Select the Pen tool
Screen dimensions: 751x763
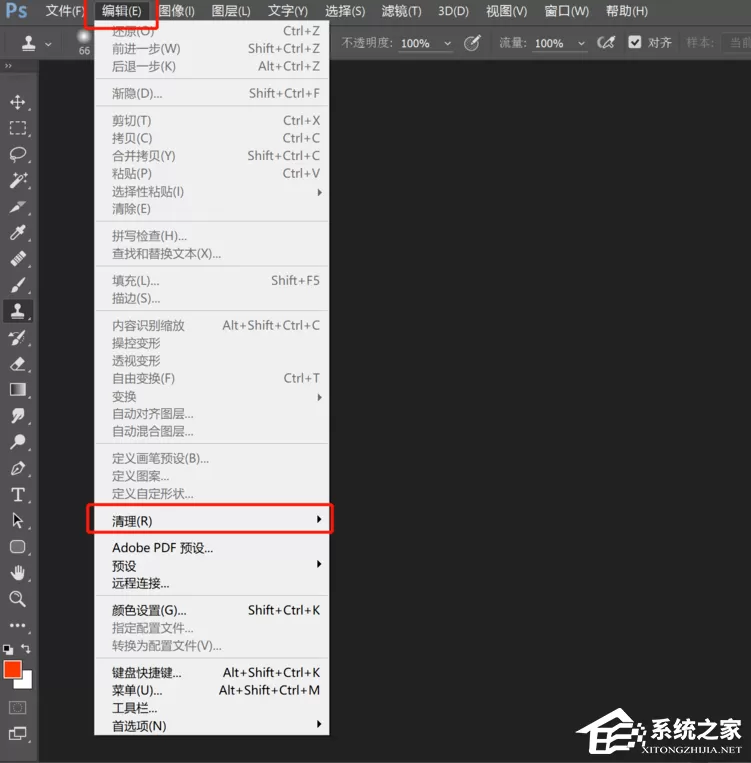coord(18,468)
